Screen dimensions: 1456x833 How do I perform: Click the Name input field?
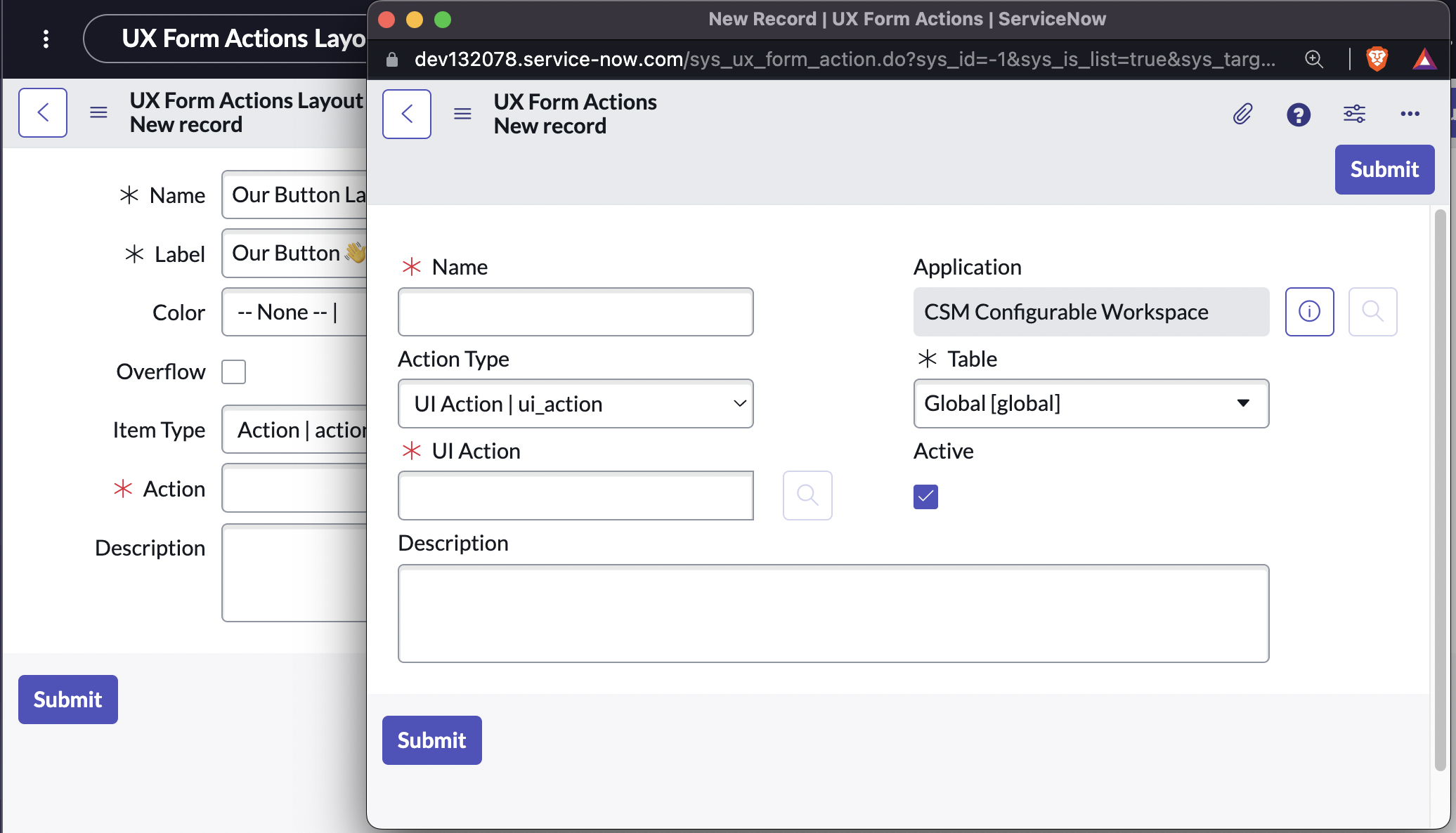tap(576, 312)
